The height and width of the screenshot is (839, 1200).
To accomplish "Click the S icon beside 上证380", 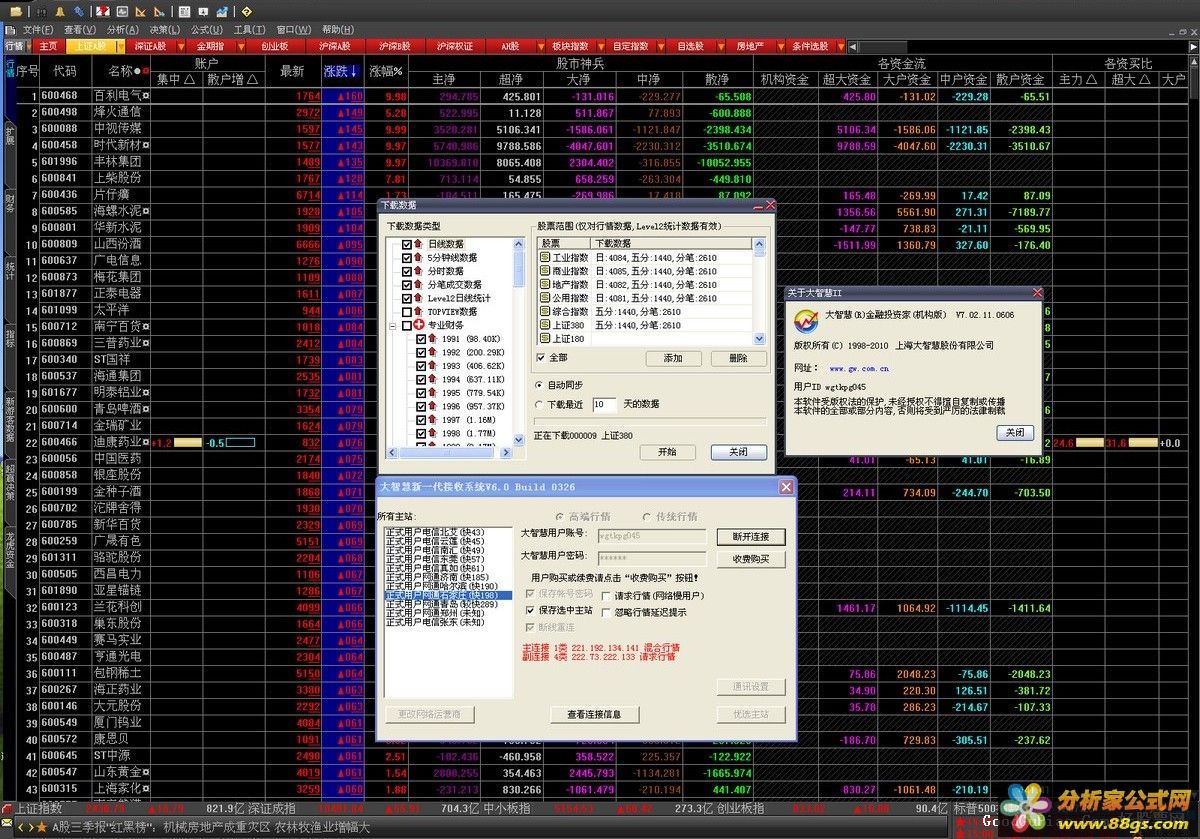I will click(x=545, y=325).
